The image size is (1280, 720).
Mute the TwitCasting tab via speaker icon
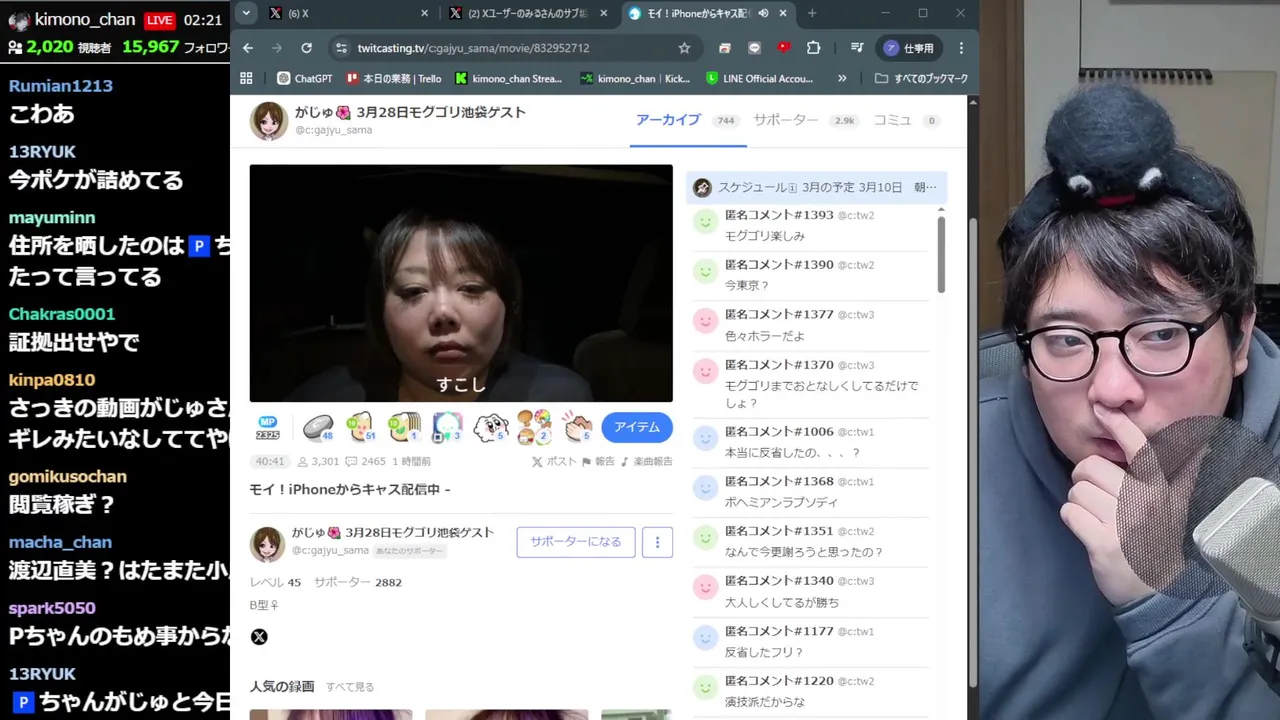pyautogui.click(x=764, y=13)
